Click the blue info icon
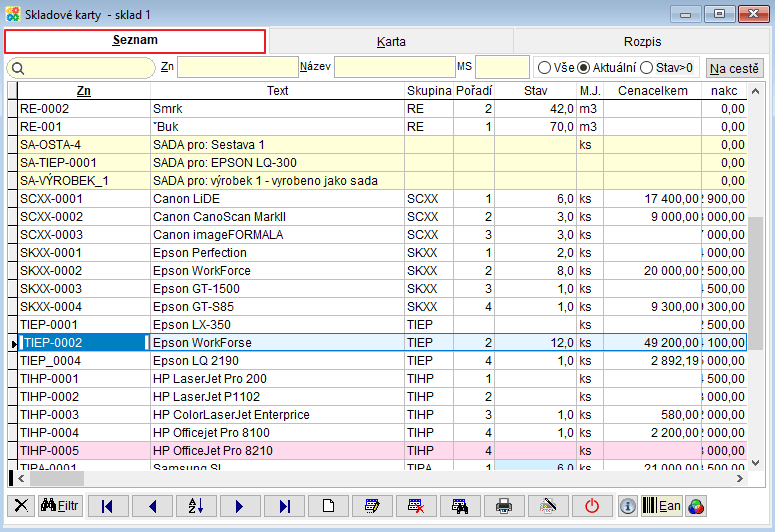775x532 pixels. 628,506
